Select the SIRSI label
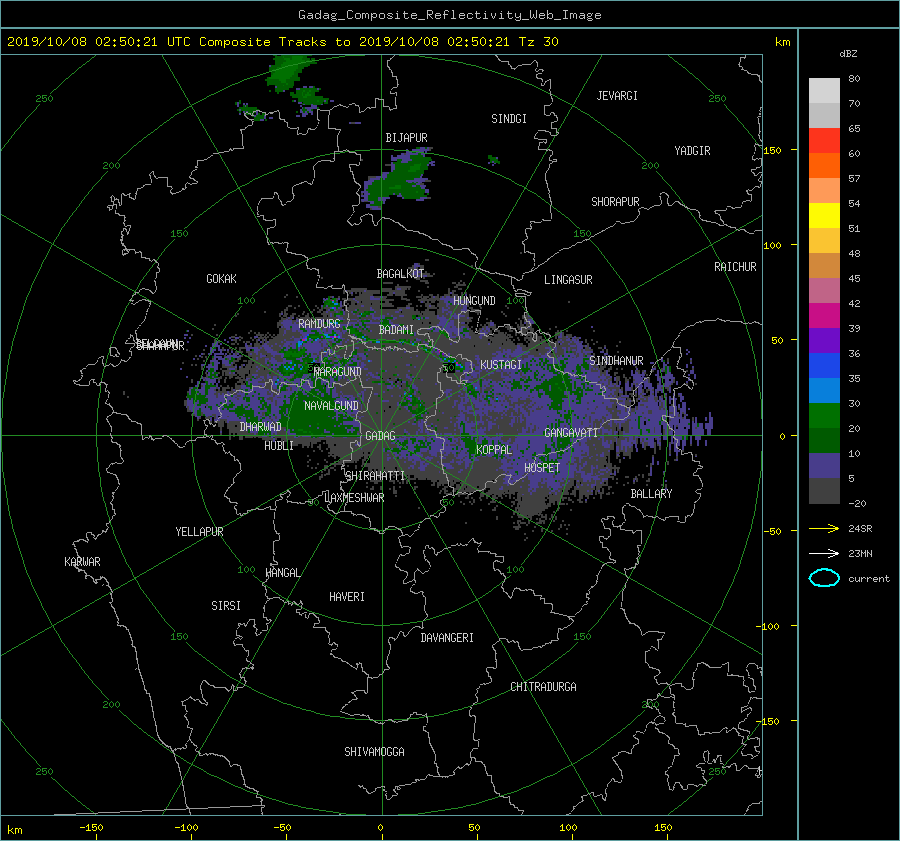Screen dimensions: 900x841 [x=226, y=606]
